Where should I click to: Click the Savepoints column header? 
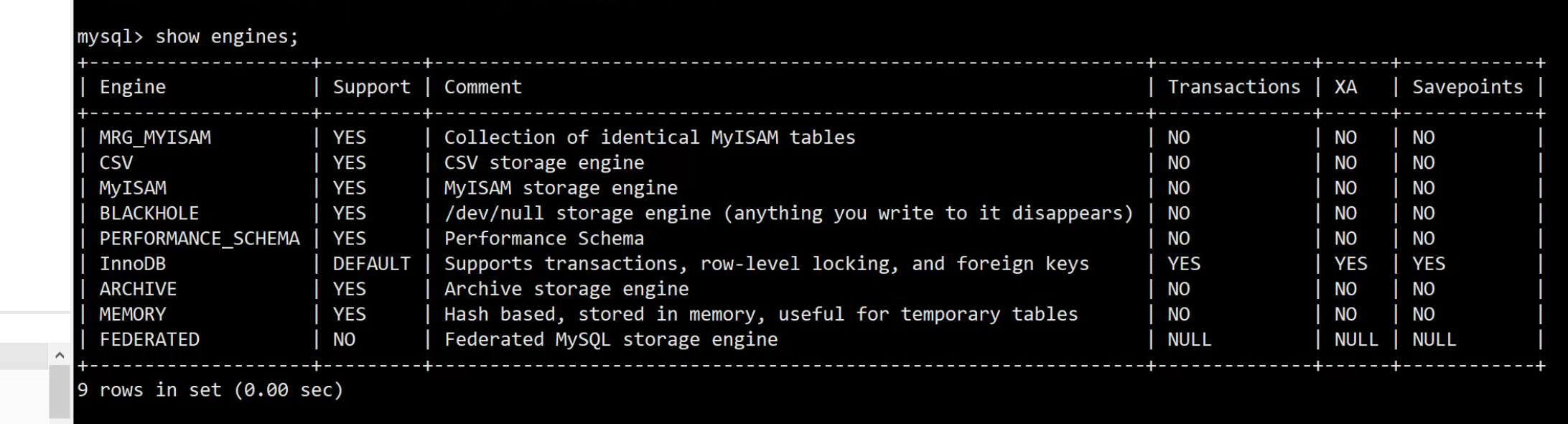click(x=1467, y=87)
